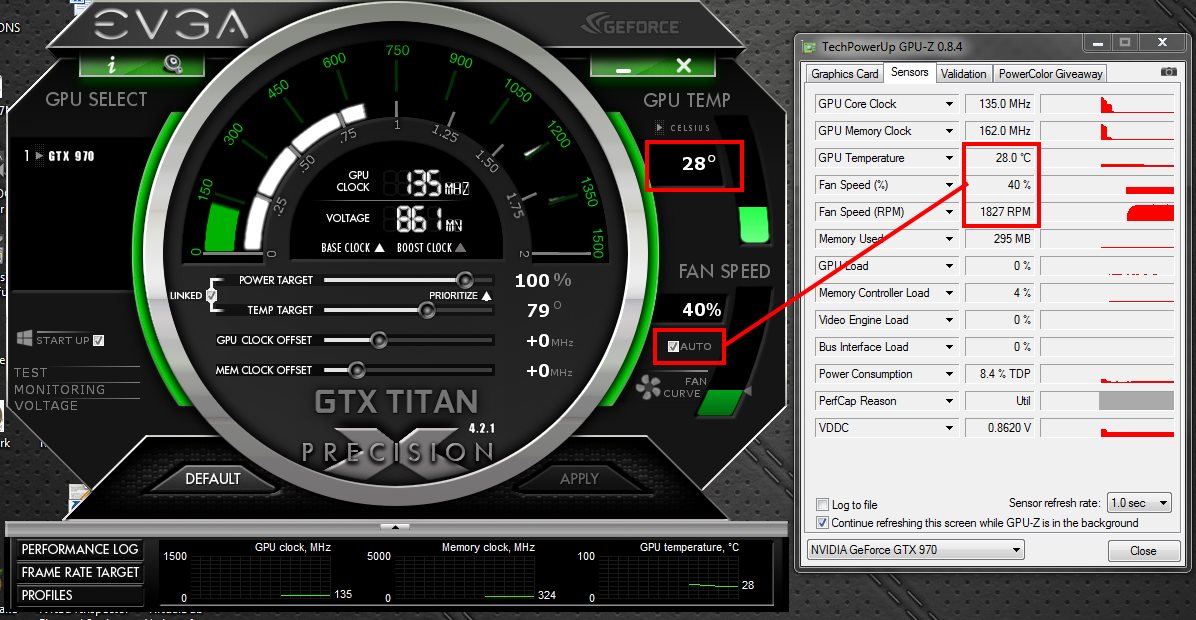1196x620 pixels.
Task: Open Fan Speed (%) sensor dropdown
Action: [x=949, y=185]
